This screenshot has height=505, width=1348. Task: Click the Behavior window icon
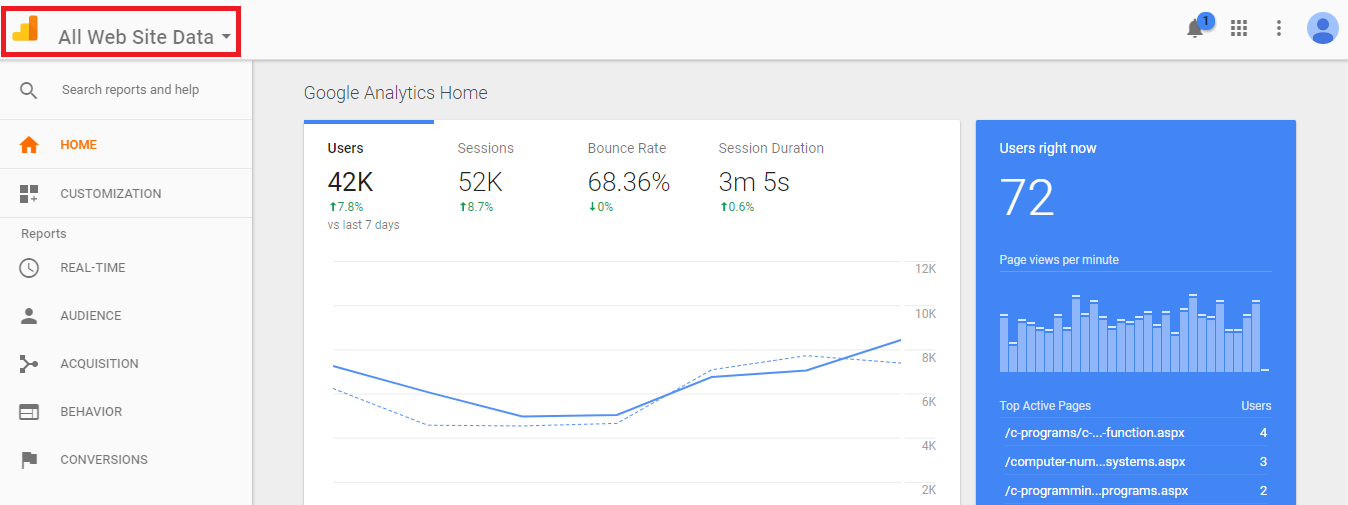(29, 412)
